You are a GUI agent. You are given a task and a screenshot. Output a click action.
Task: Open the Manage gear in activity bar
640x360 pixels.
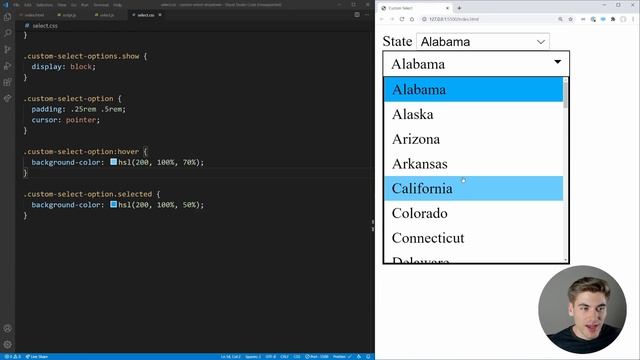tap(7, 344)
